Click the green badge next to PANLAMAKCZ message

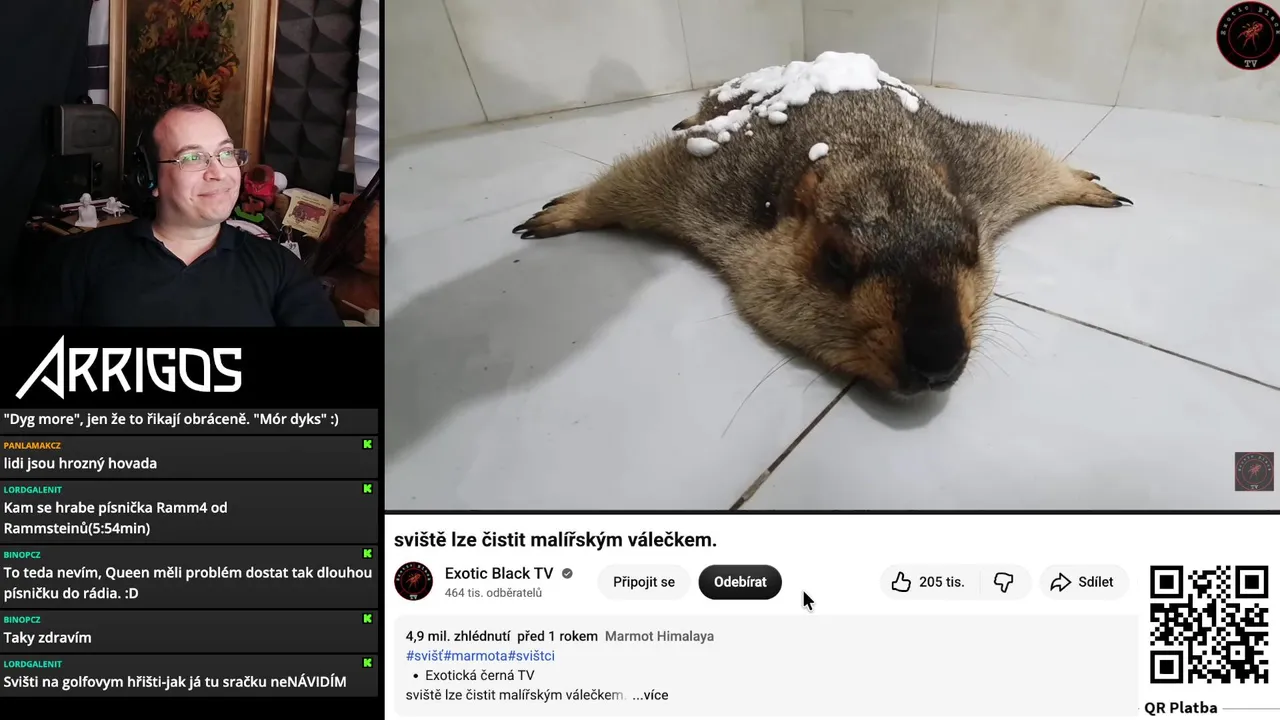(x=367, y=445)
